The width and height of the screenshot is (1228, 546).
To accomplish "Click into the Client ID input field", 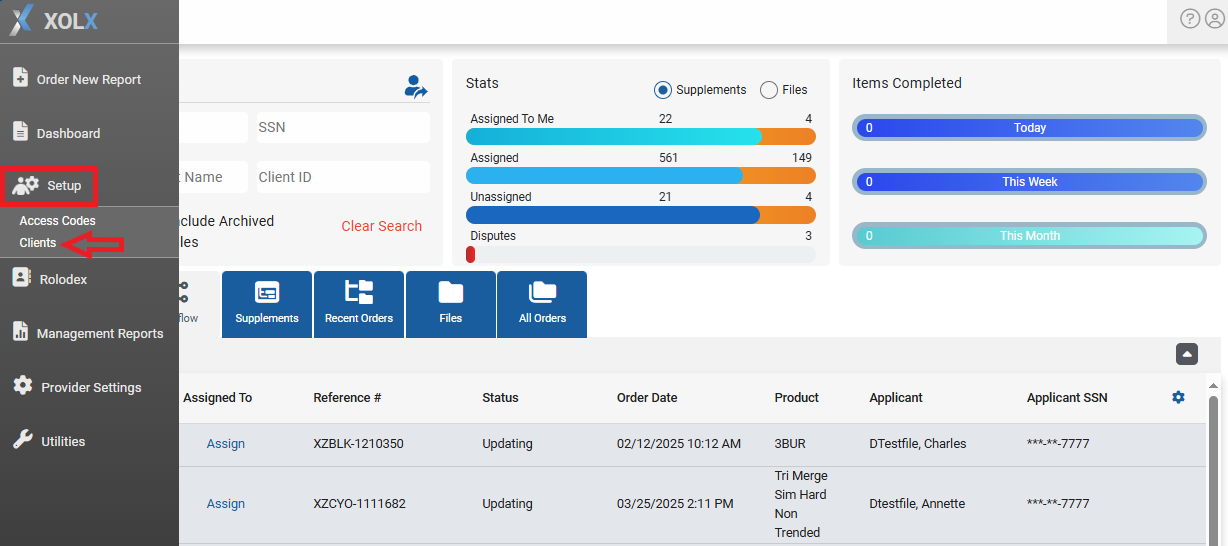I will 344,177.
